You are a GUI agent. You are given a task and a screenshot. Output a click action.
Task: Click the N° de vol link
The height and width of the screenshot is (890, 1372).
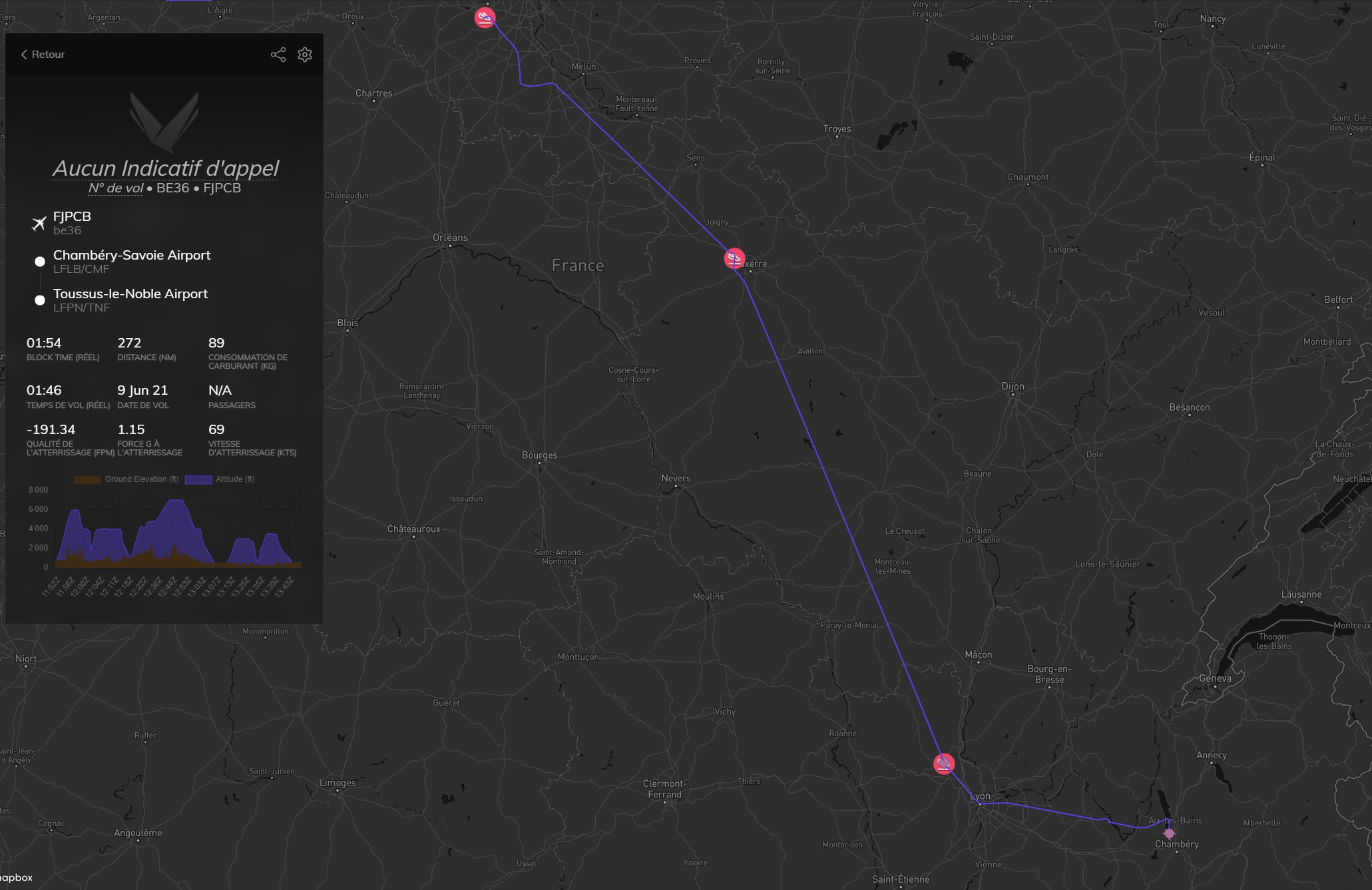[x=116, y=188]
